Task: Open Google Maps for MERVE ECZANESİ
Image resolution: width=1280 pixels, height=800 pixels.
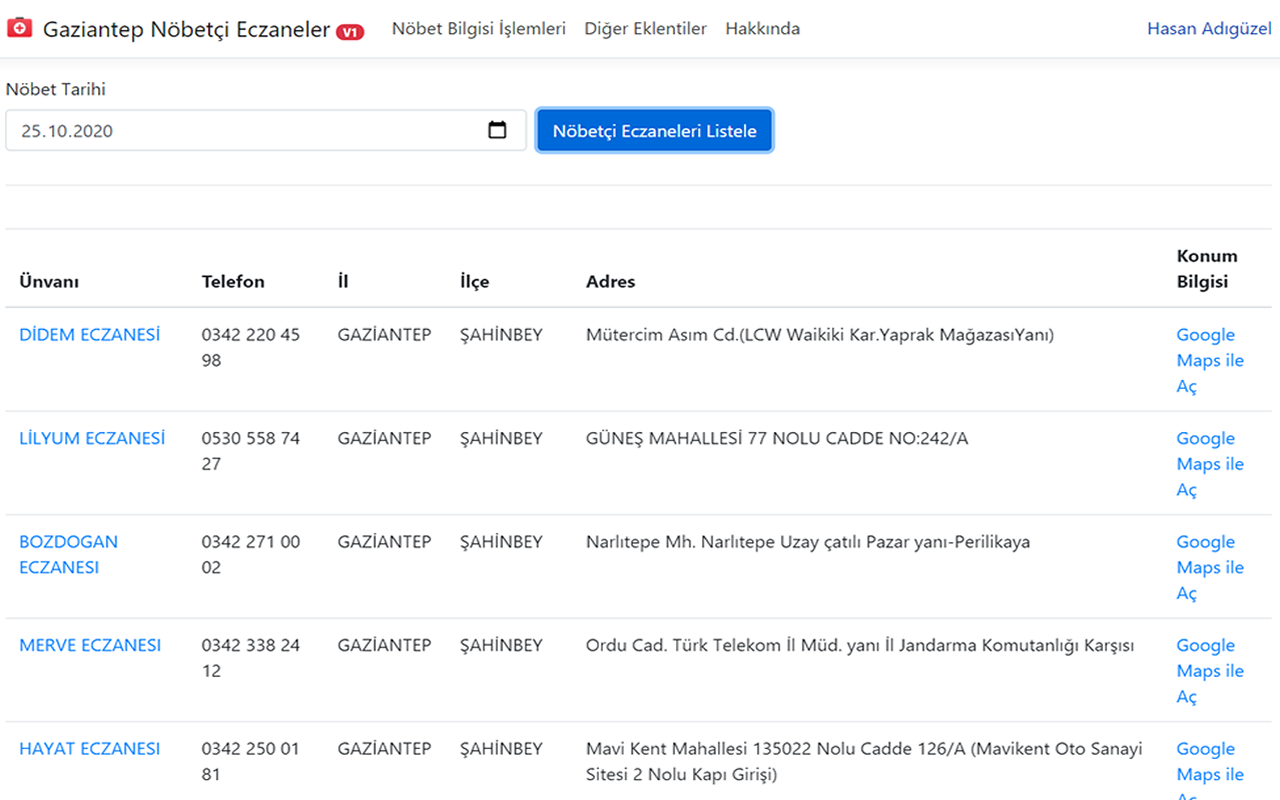Action: tap(1210, 671)
